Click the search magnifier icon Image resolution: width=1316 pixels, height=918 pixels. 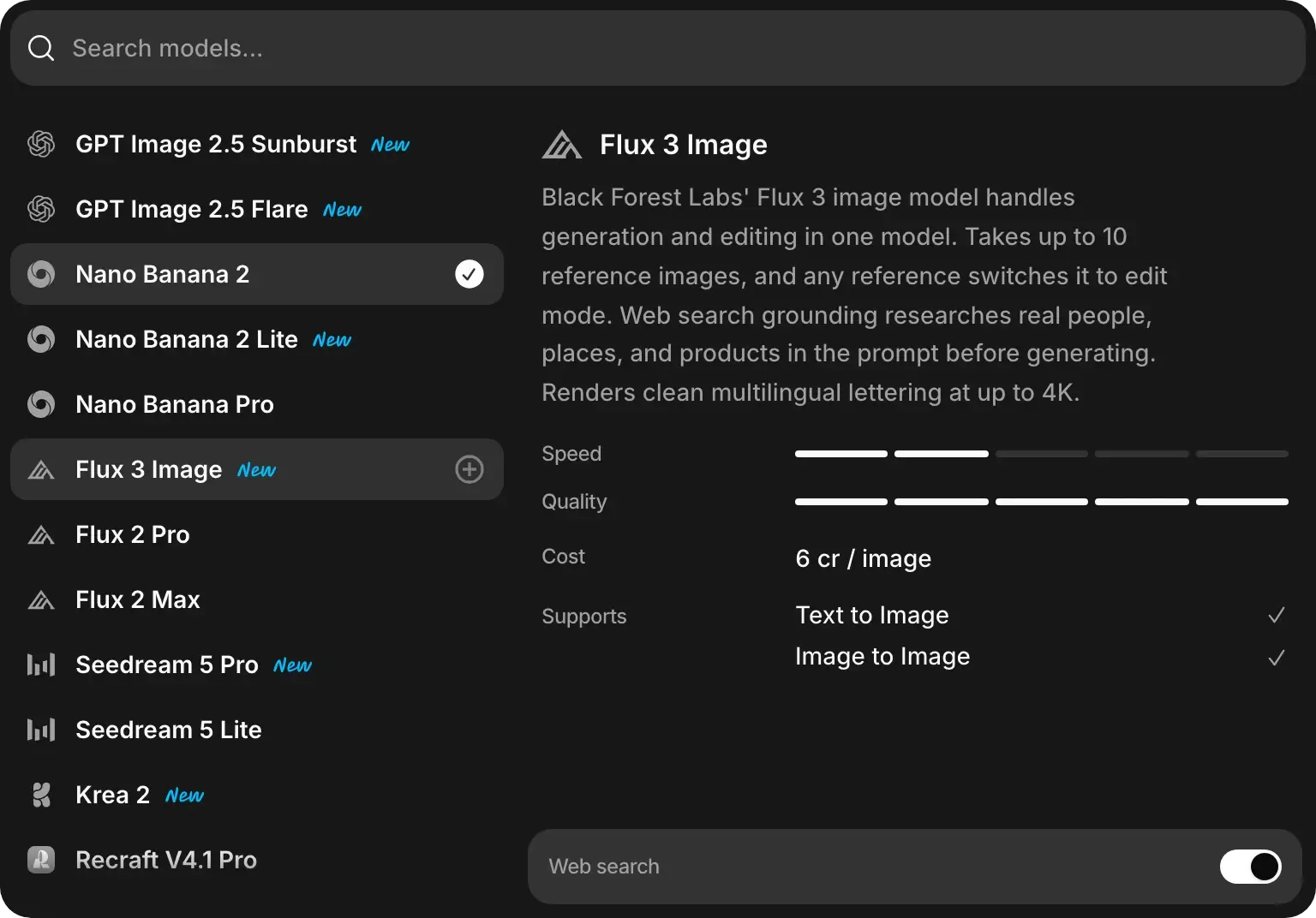[x=41, y=48]
